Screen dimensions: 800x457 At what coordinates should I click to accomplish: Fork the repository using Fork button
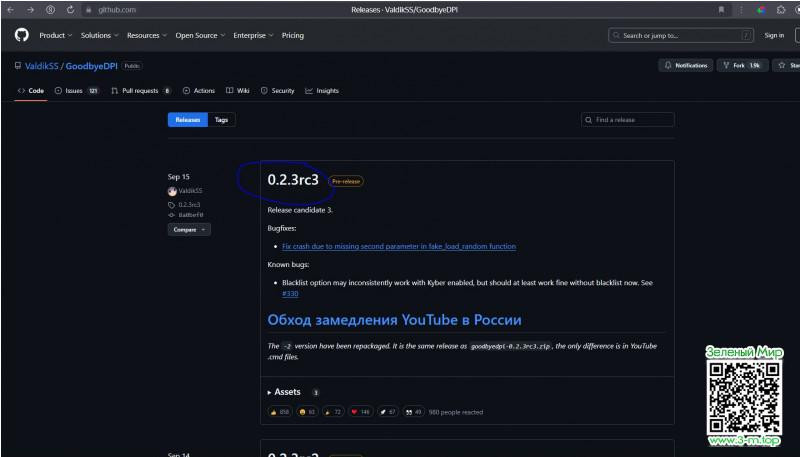pyautogui.click(x=740, y=65)
